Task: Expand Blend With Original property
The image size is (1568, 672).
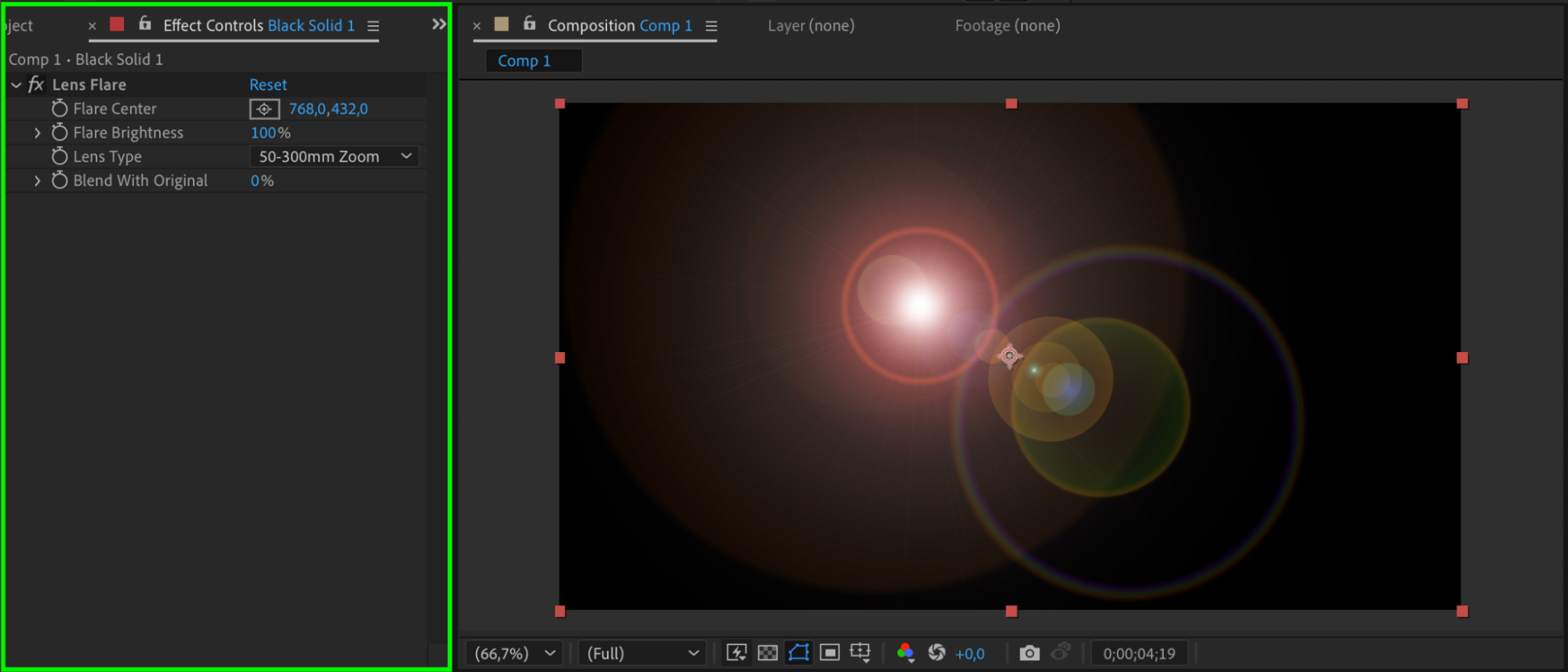Action: (x=37, y=181)
